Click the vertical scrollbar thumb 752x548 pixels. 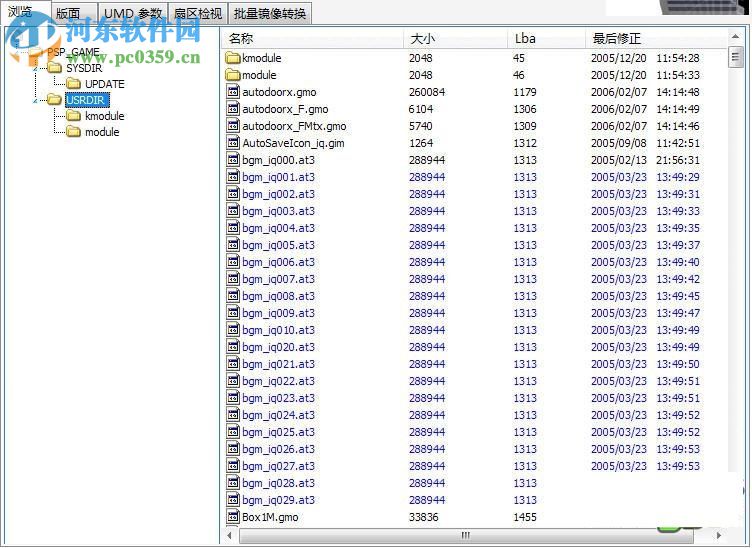tap(735, 57)
